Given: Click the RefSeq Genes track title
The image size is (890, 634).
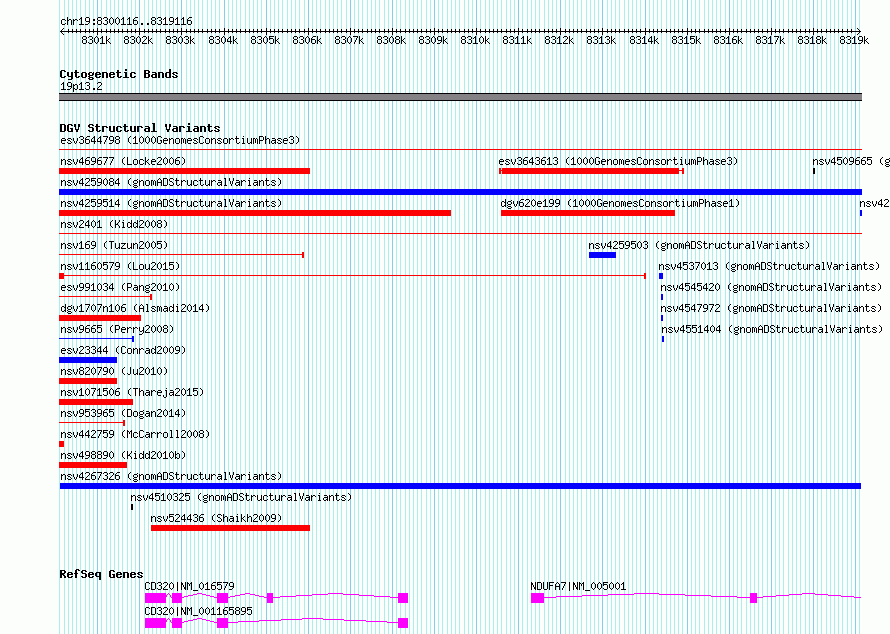Looking at the screenshot, I should click(101, 574).
